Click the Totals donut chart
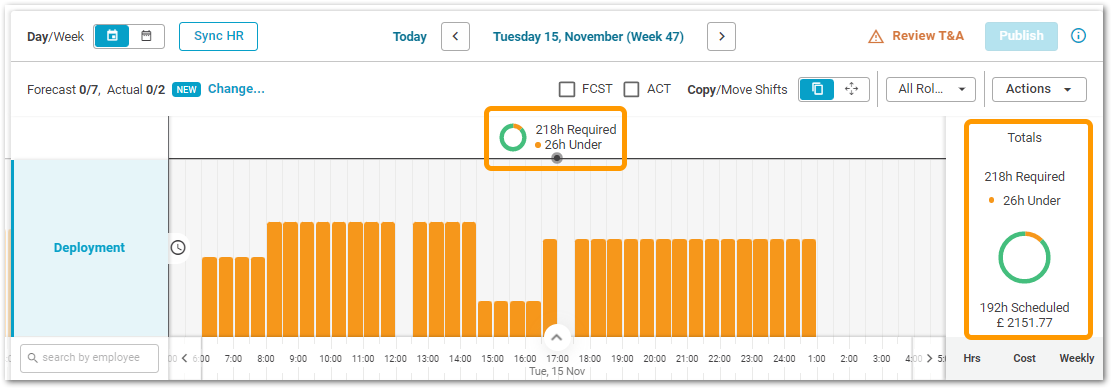 pyautogui.click(x=1024, y=258)
